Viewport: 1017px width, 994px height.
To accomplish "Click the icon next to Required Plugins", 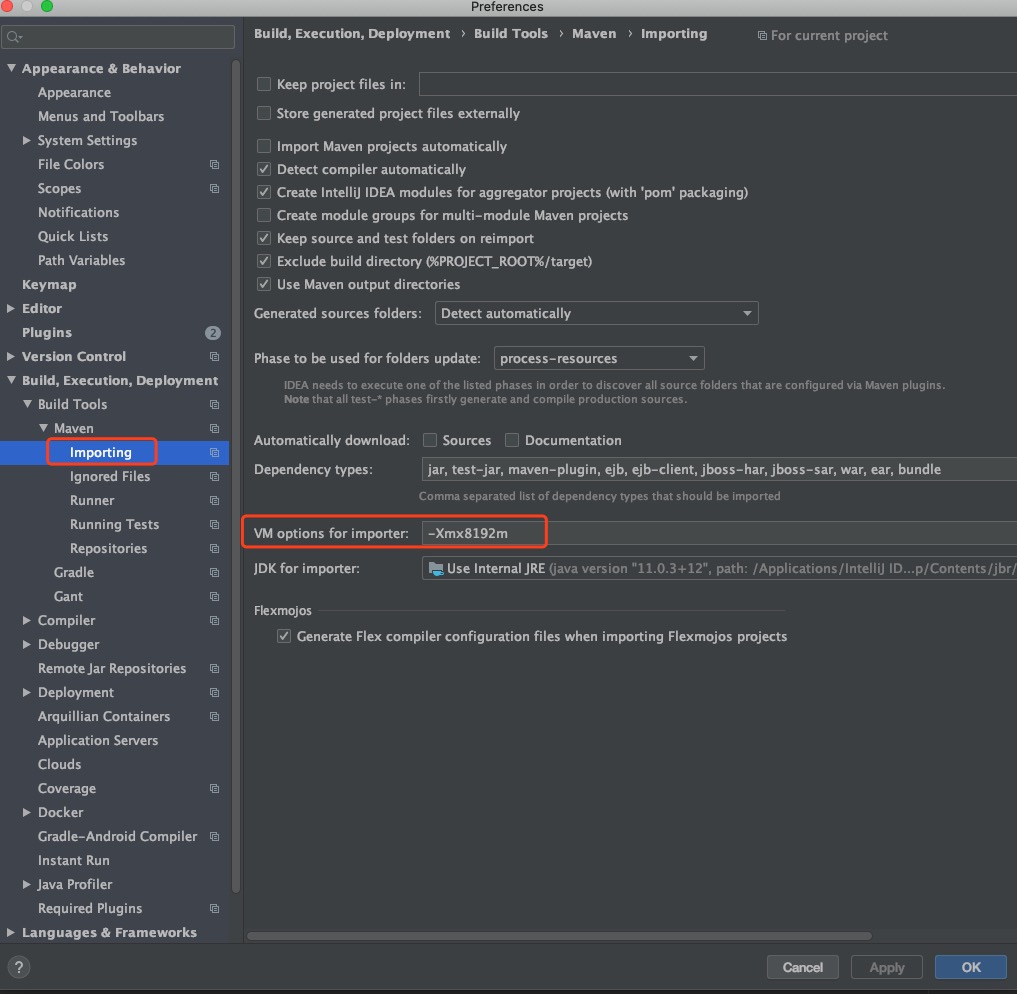I will 214,909.
